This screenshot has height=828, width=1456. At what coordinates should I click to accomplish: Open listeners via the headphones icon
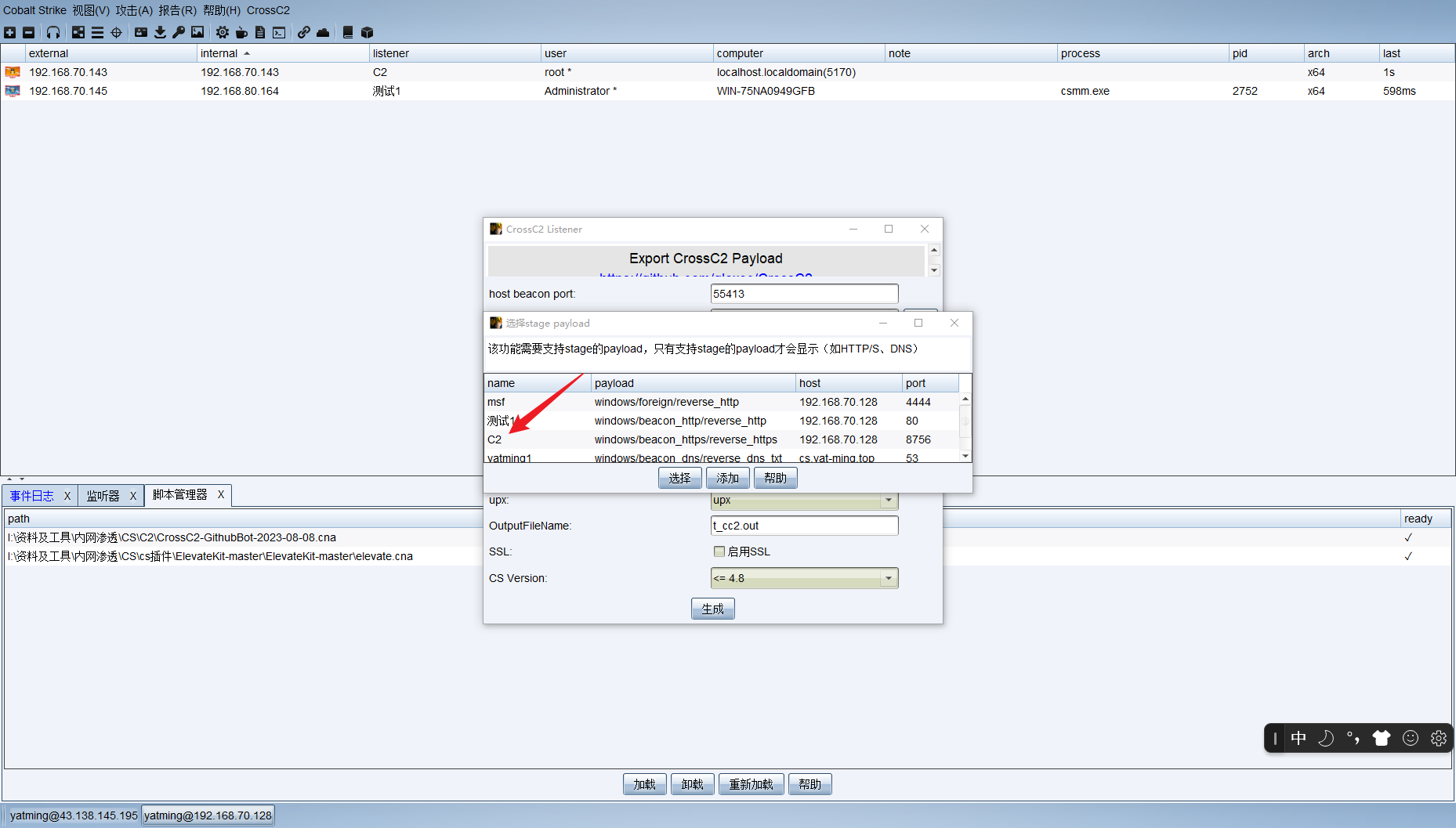click(x=53, y=32)
